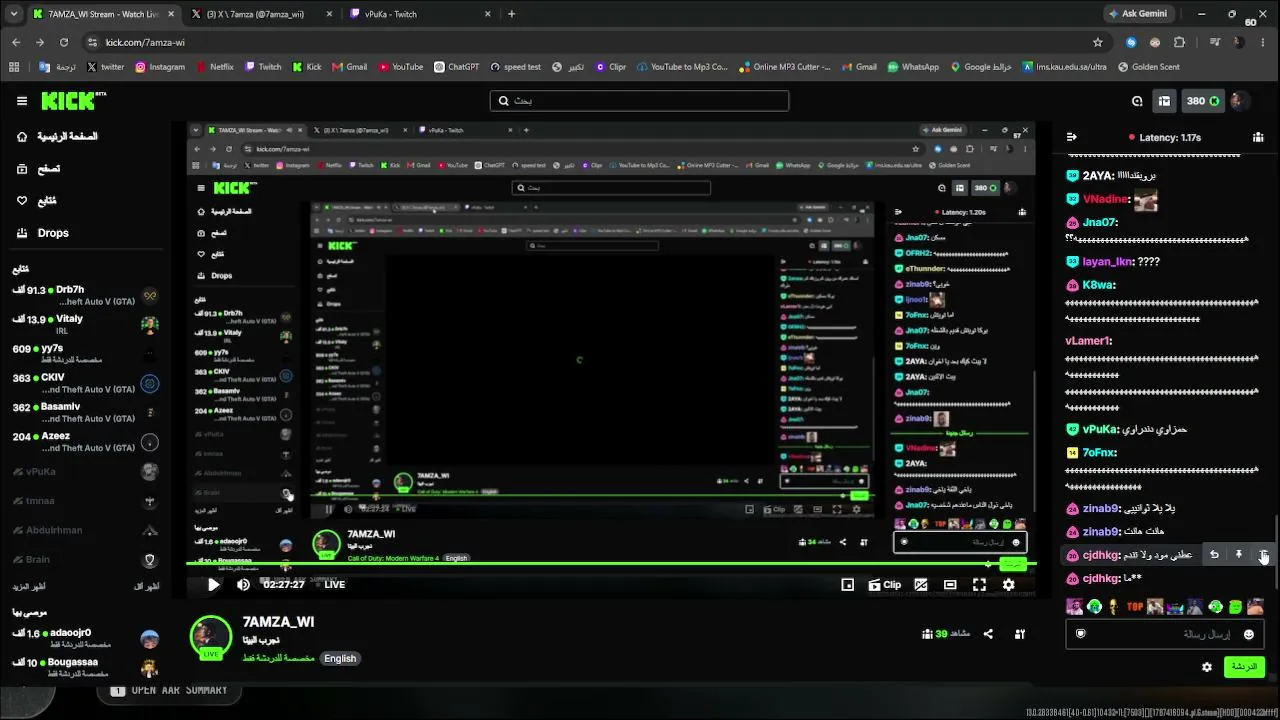Open the Instagram bookmark
Viewport: 1280px width, 720px height.
tap(160, 67)
